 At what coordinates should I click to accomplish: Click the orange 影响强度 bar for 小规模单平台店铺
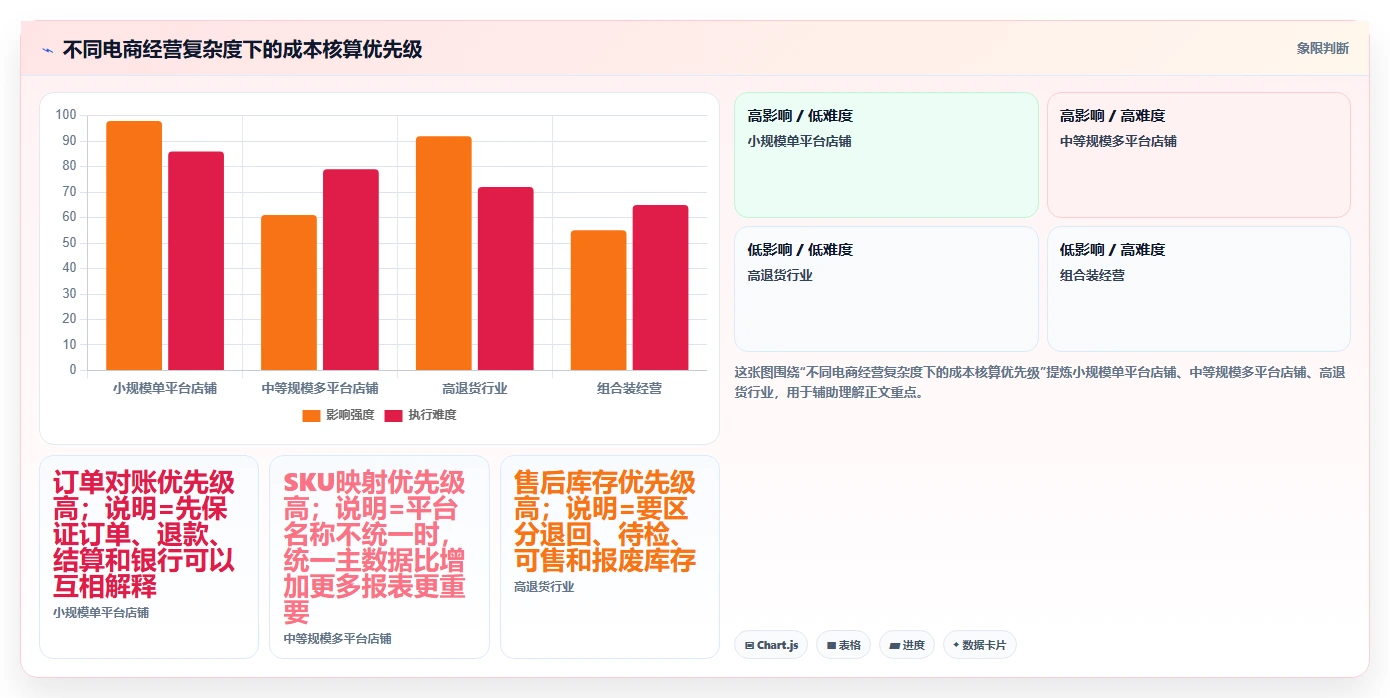tap(134, 246)
